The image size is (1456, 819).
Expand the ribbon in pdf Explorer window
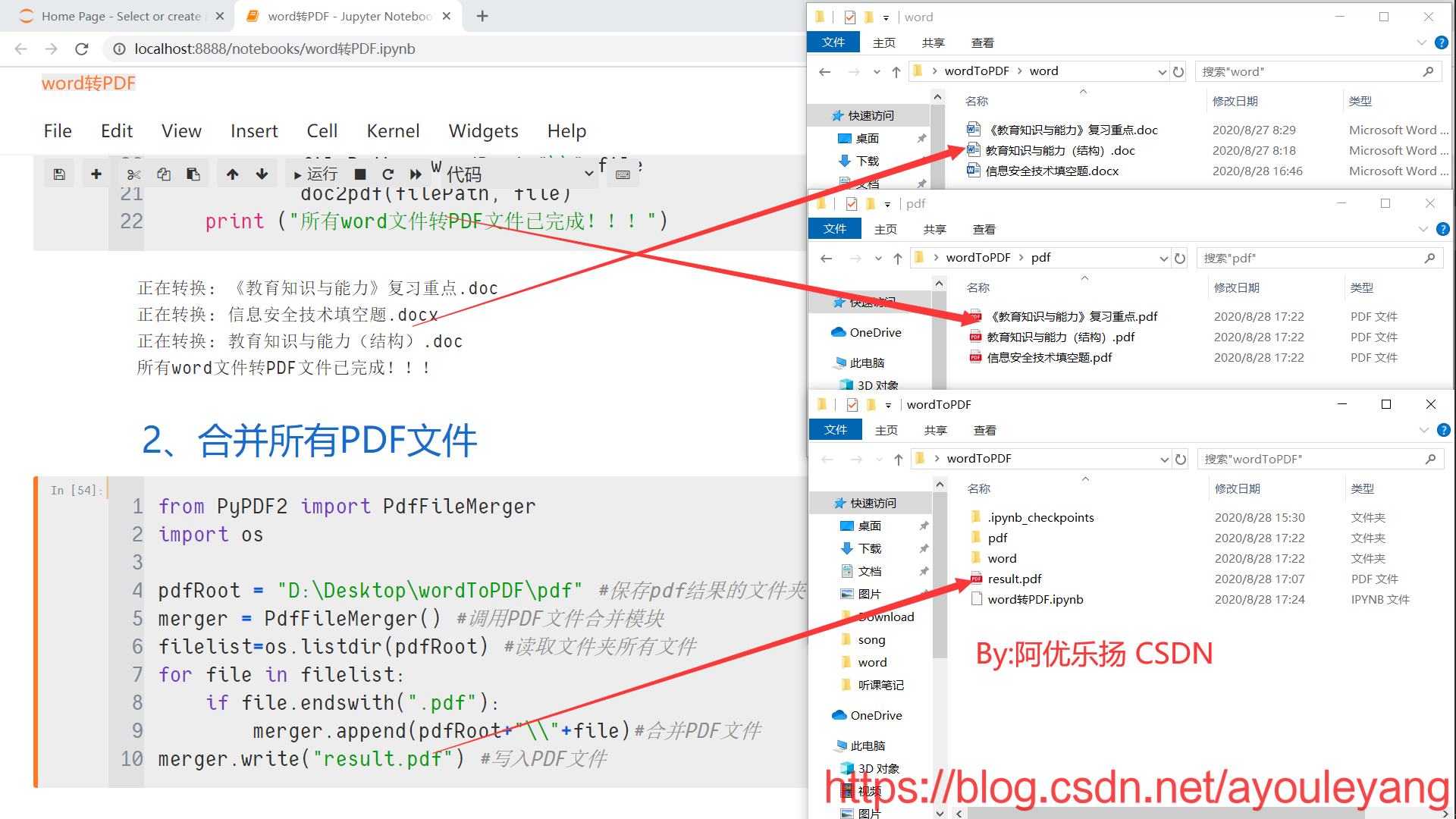pos(1423,230)
